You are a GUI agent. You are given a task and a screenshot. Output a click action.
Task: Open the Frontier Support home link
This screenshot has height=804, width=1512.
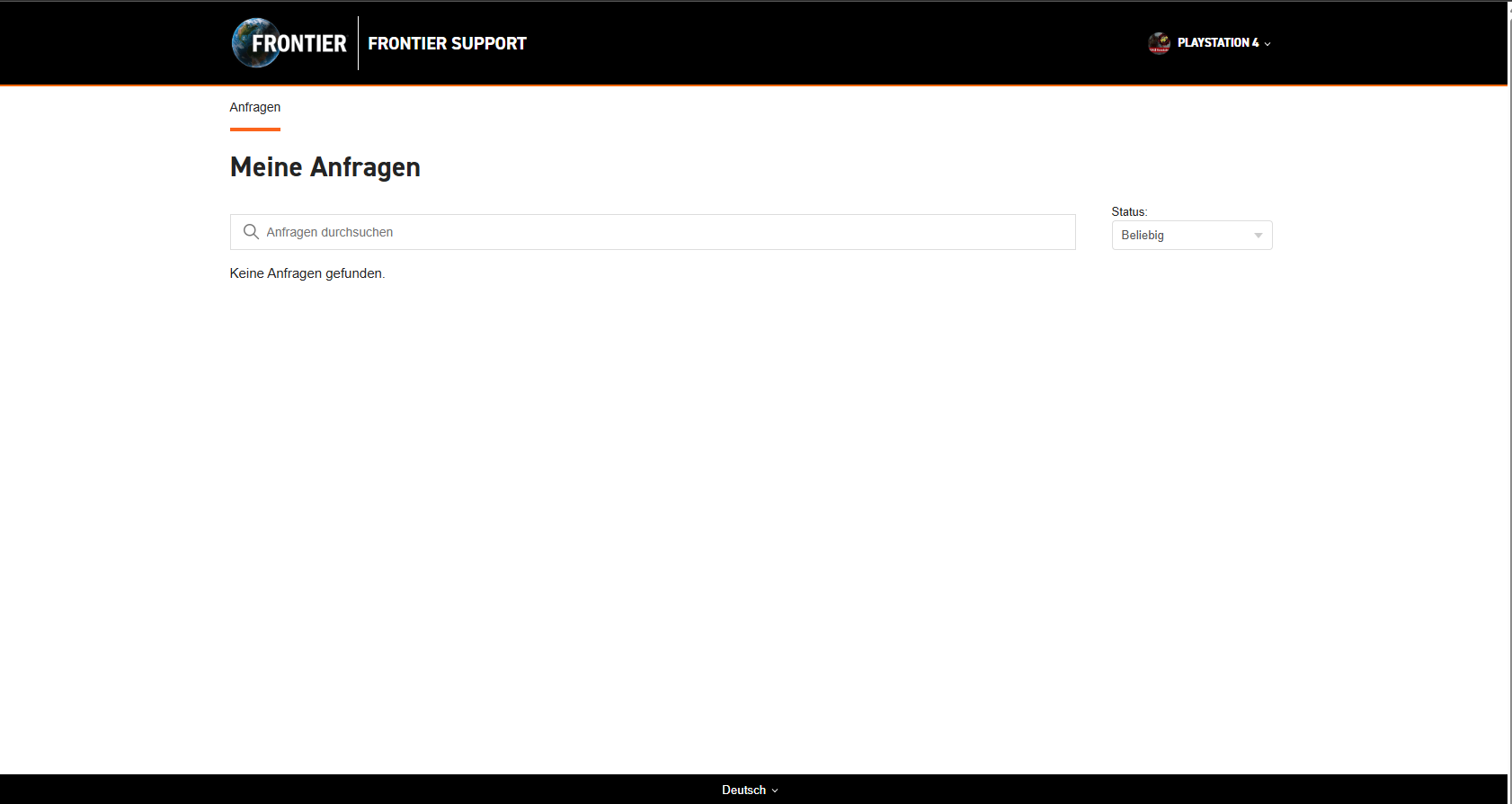pyautogui.click(x=447, y=43)
